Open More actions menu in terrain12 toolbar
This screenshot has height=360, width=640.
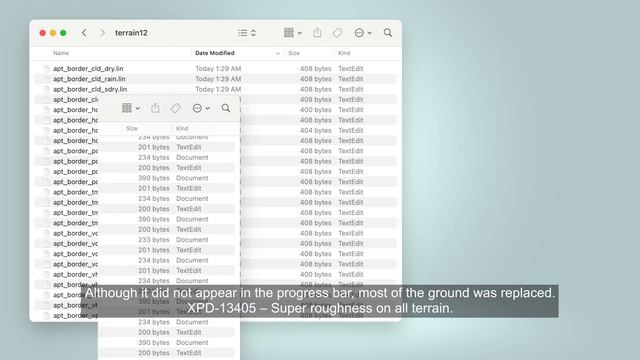coord(363,33)
